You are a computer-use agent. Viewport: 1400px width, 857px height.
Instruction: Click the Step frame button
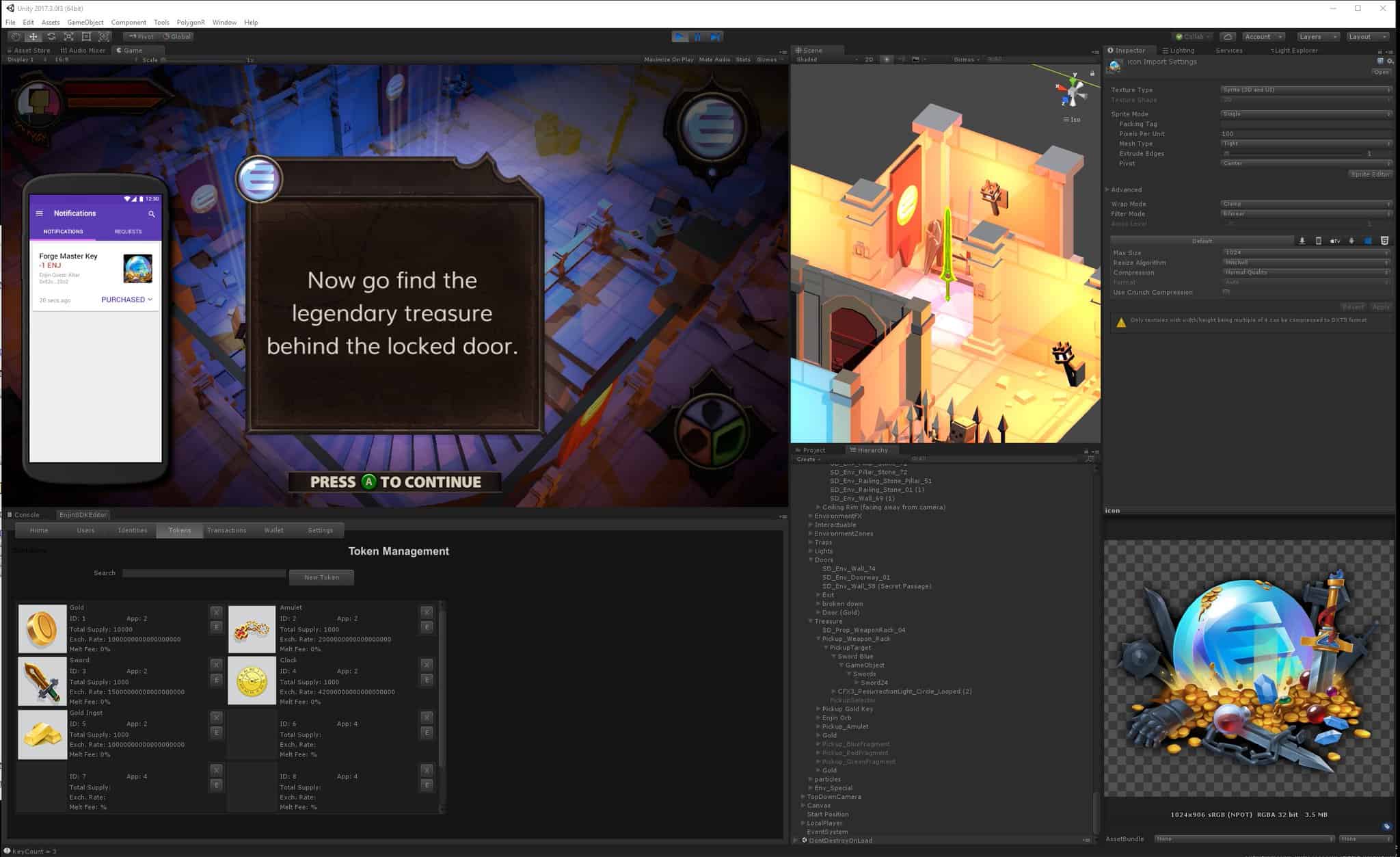point(715,37)
